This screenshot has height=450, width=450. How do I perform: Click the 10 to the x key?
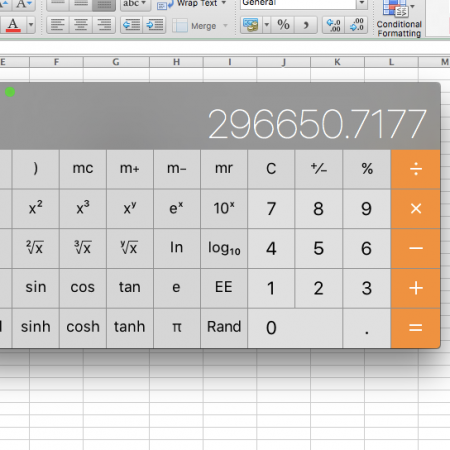pyautogui.click(x=224, y=209)
